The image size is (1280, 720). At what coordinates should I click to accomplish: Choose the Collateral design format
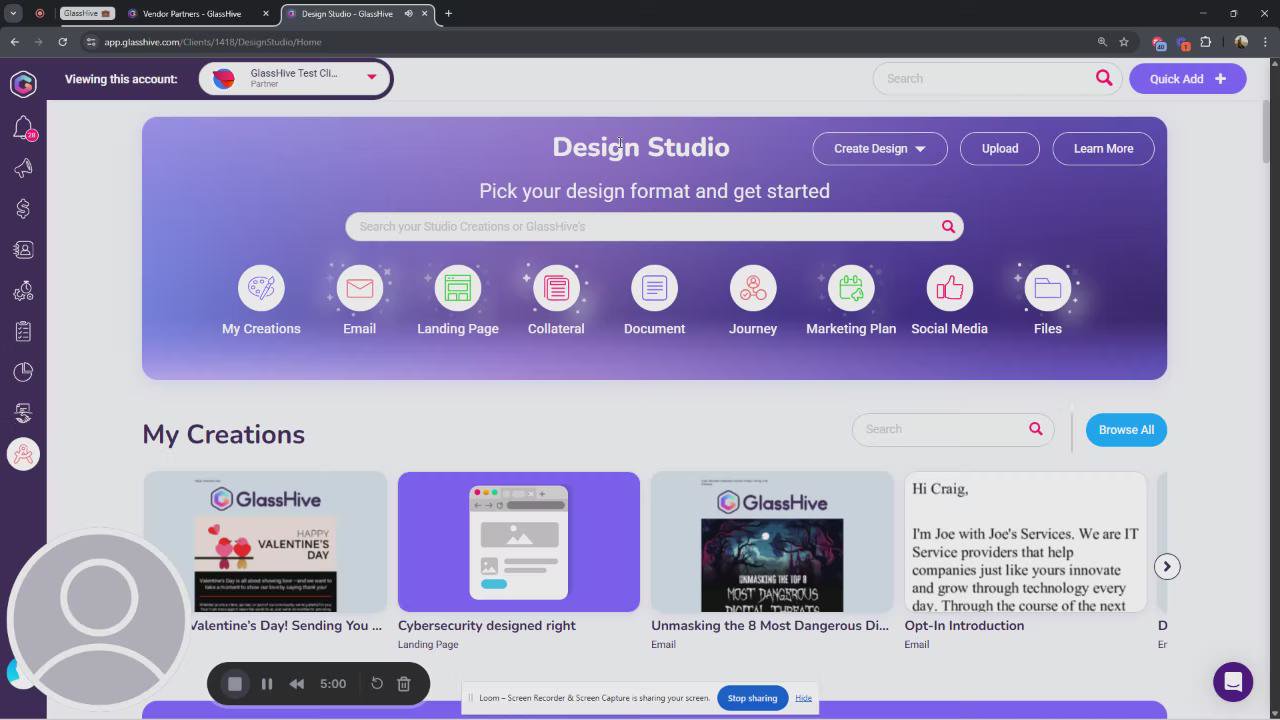point(556,288)
